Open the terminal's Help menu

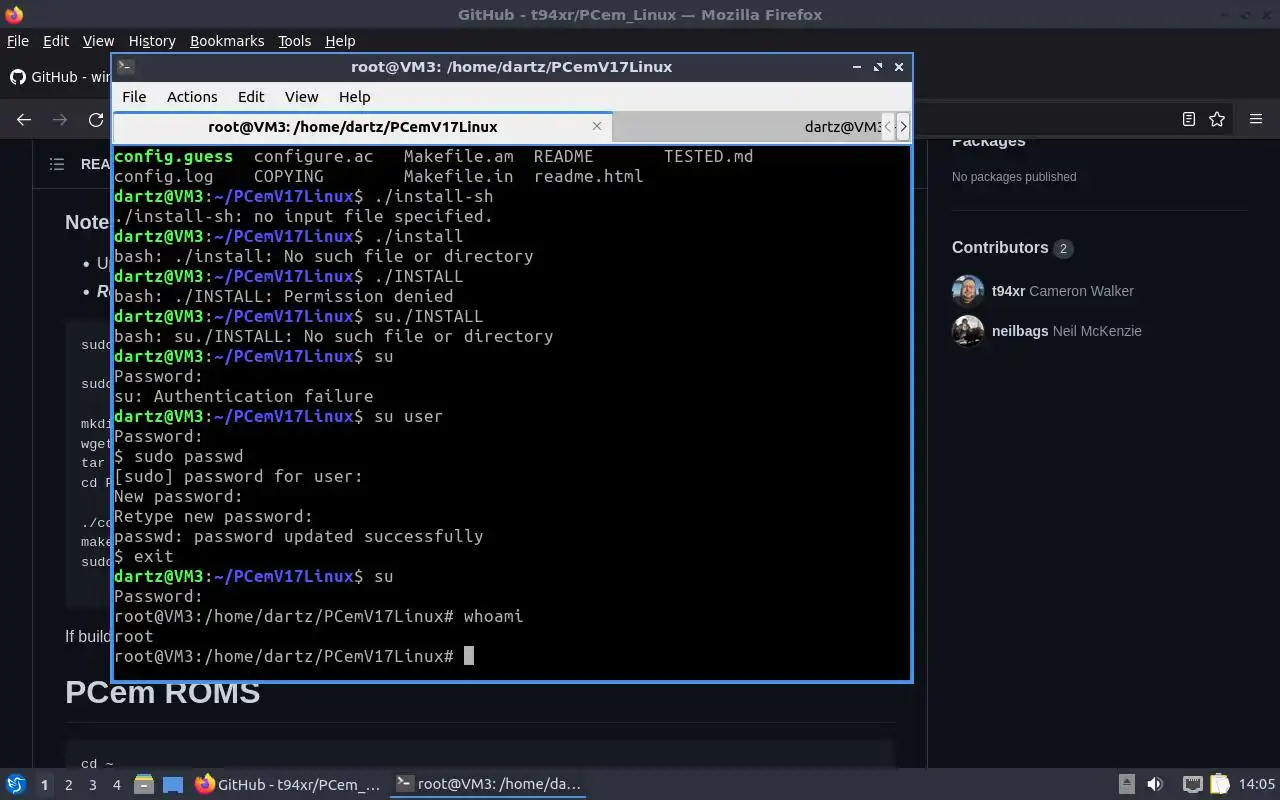click(354, 97)
